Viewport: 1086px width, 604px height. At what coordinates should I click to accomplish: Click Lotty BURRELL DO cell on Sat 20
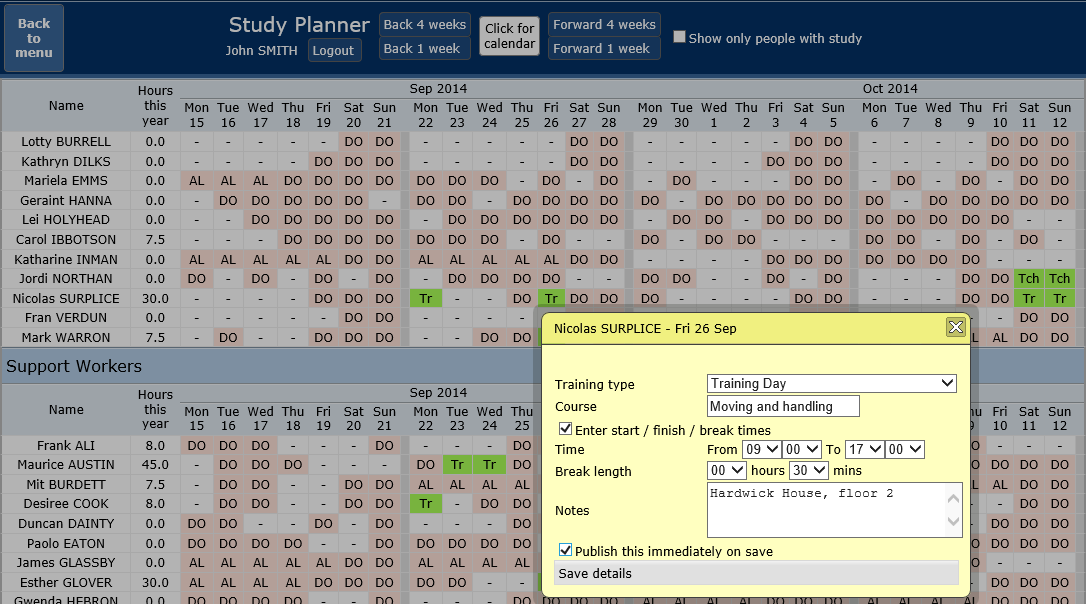pyautogui.click(x=353, y=141)
